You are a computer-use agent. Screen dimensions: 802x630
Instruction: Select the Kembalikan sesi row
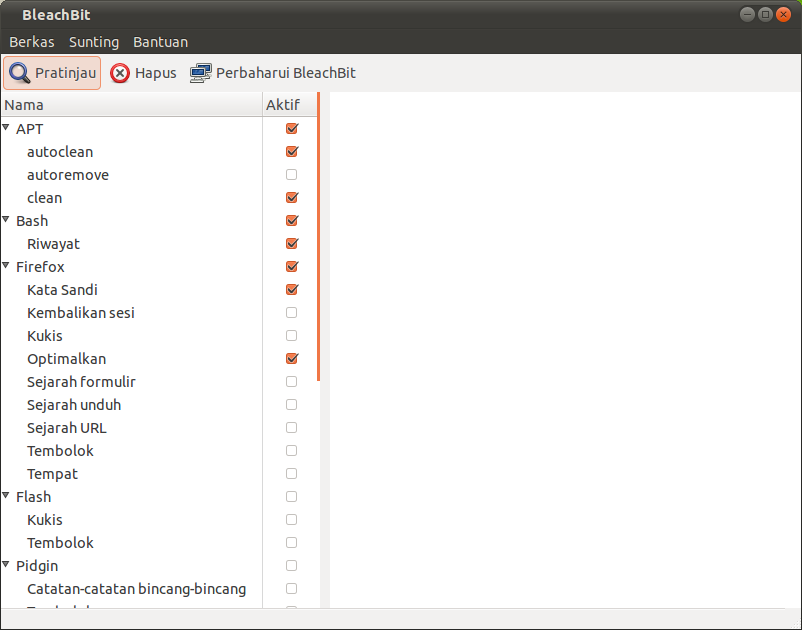(159, 313)
